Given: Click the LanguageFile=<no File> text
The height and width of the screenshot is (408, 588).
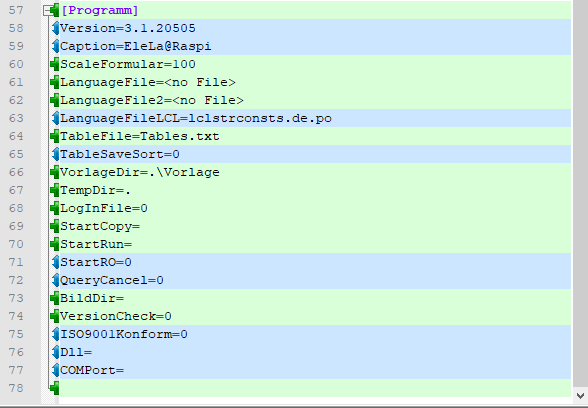Looking at the screenshot, I should (x=148, y=82).
